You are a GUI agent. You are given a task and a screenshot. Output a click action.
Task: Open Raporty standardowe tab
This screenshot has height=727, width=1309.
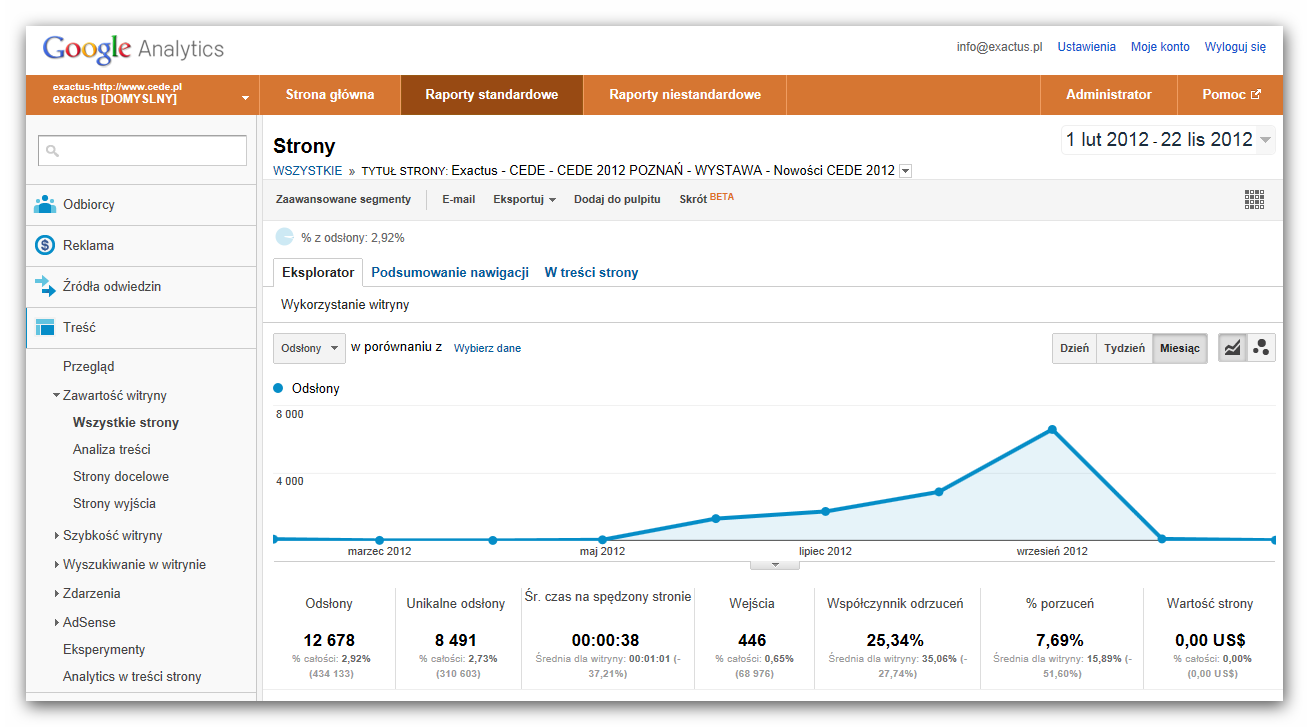coord(492,95)
